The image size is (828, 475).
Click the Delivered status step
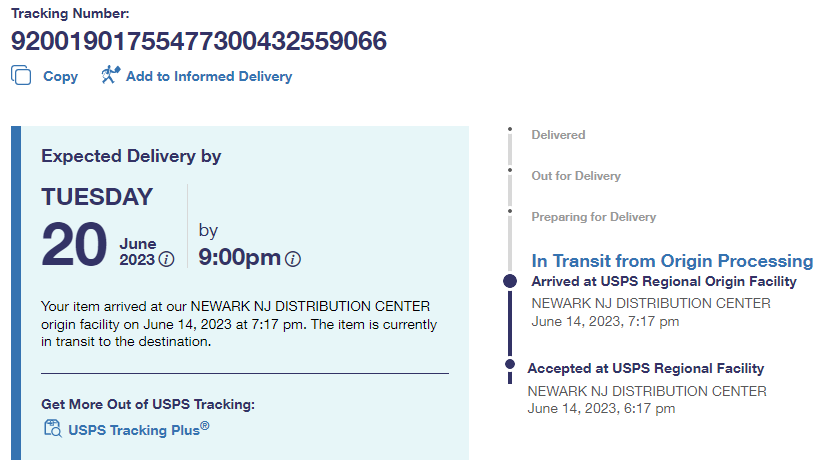click(558, 135)
